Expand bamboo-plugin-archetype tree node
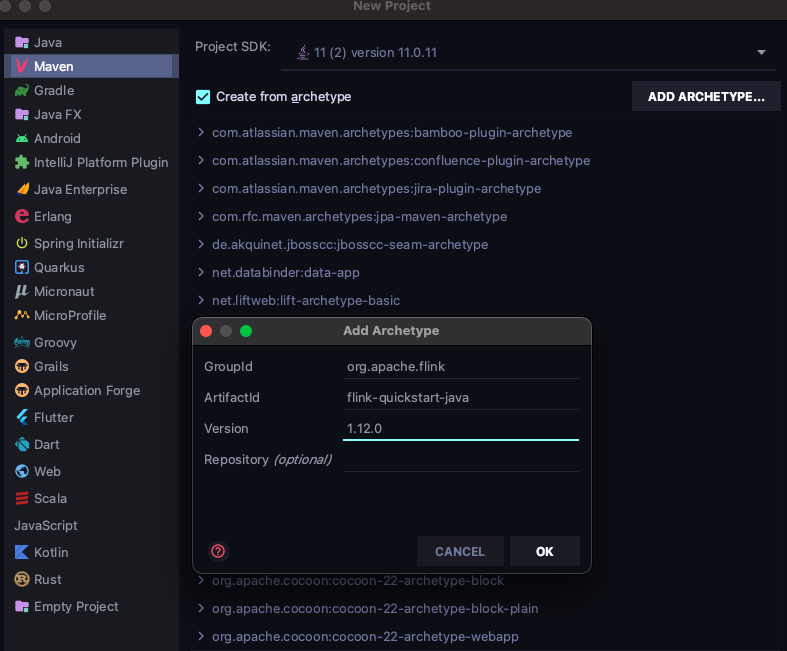The height and width of the screenshot is (651, 787). tap(201, 133)
